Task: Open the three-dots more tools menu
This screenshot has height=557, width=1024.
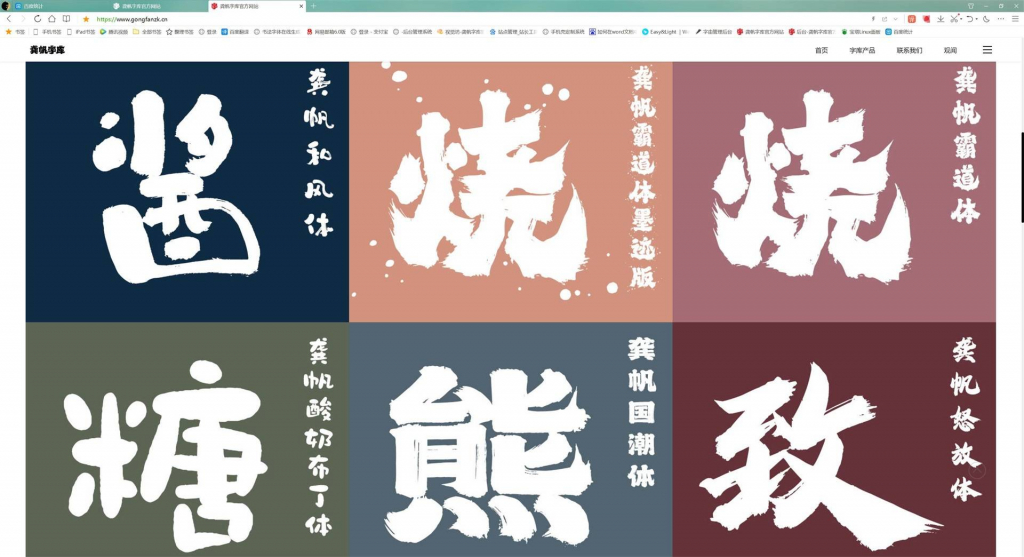Action: [x=1000, y=19]
